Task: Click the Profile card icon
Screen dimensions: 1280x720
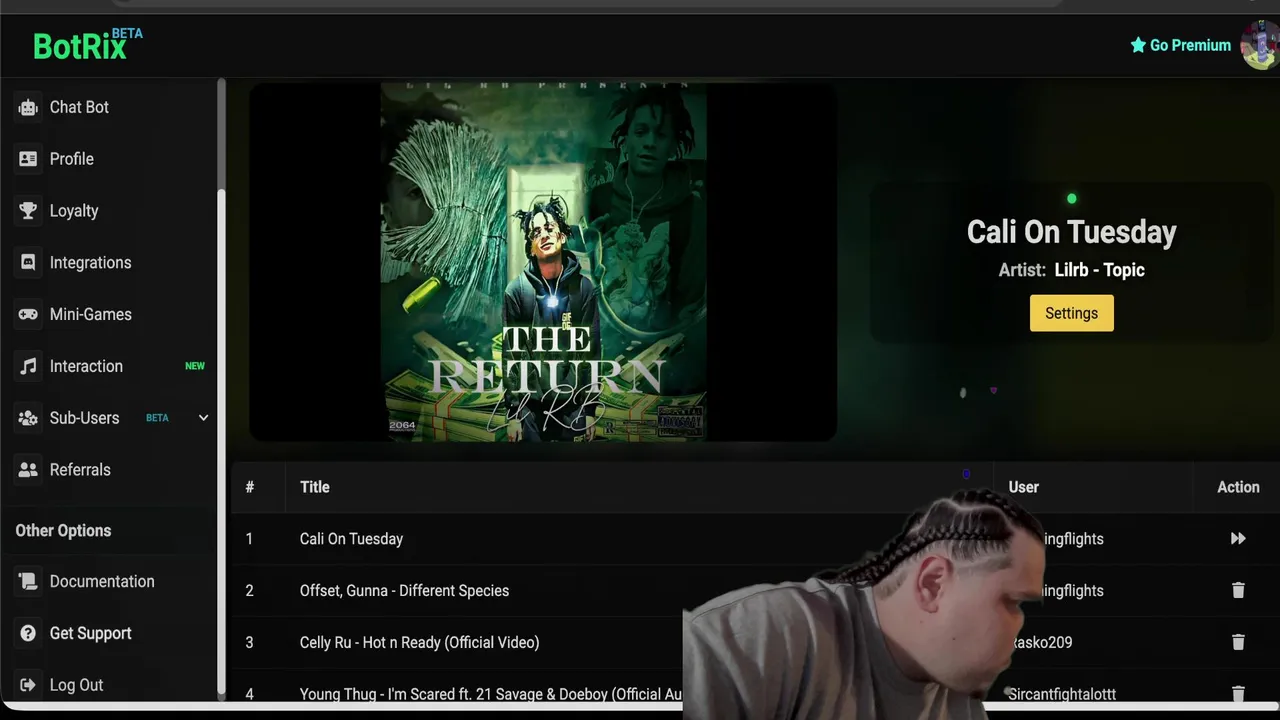Action: coord(28,159)
